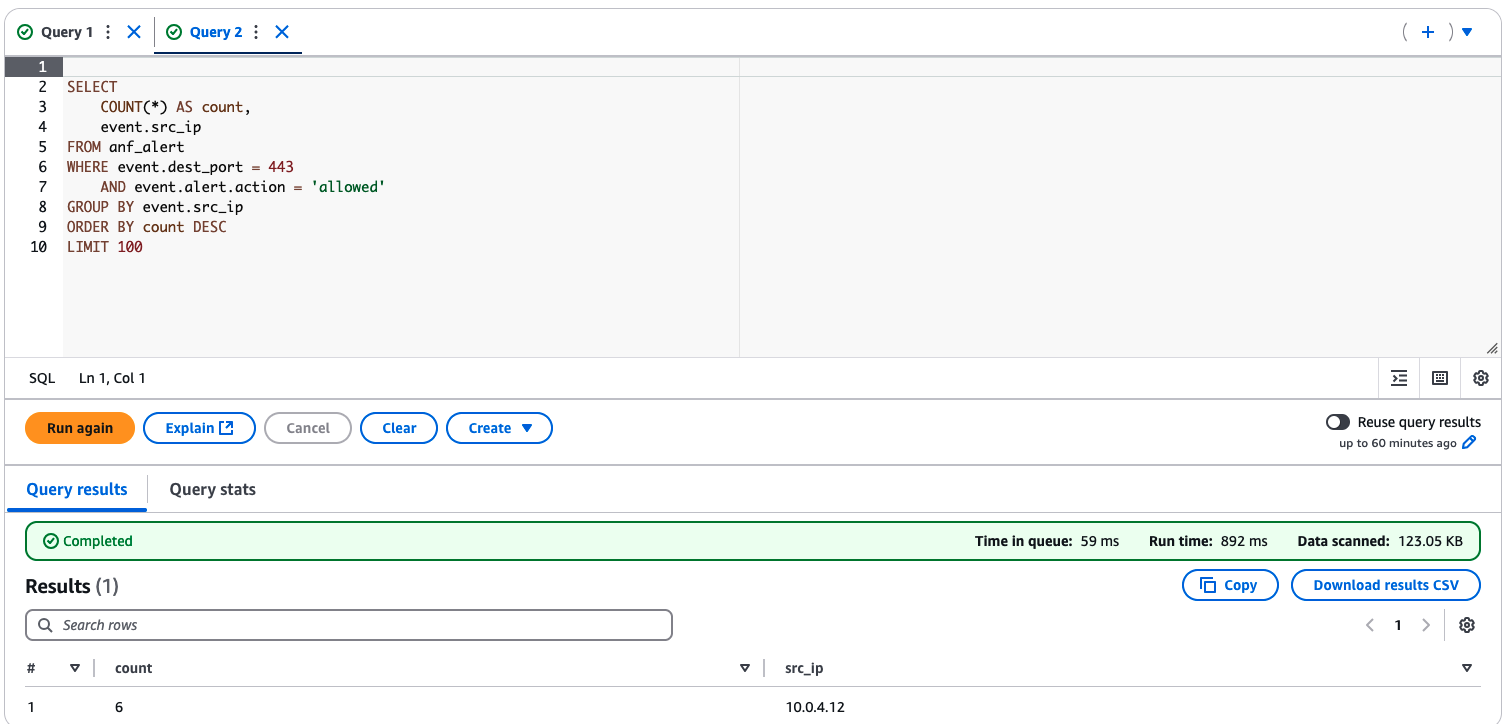Click the Ln 1, Col 1 indicator

pos(112,378)
